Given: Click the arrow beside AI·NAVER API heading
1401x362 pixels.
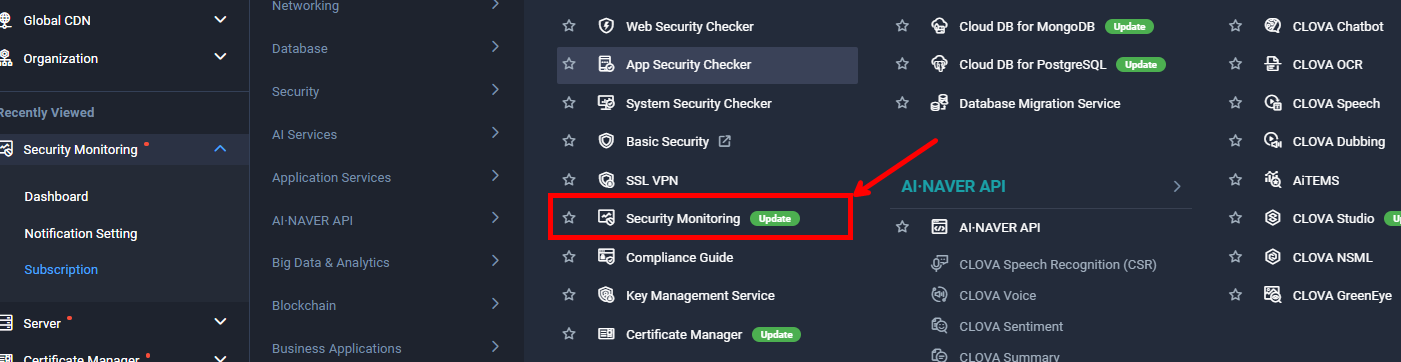Looking at the screenshot, I should click(x=1177, y=186).
